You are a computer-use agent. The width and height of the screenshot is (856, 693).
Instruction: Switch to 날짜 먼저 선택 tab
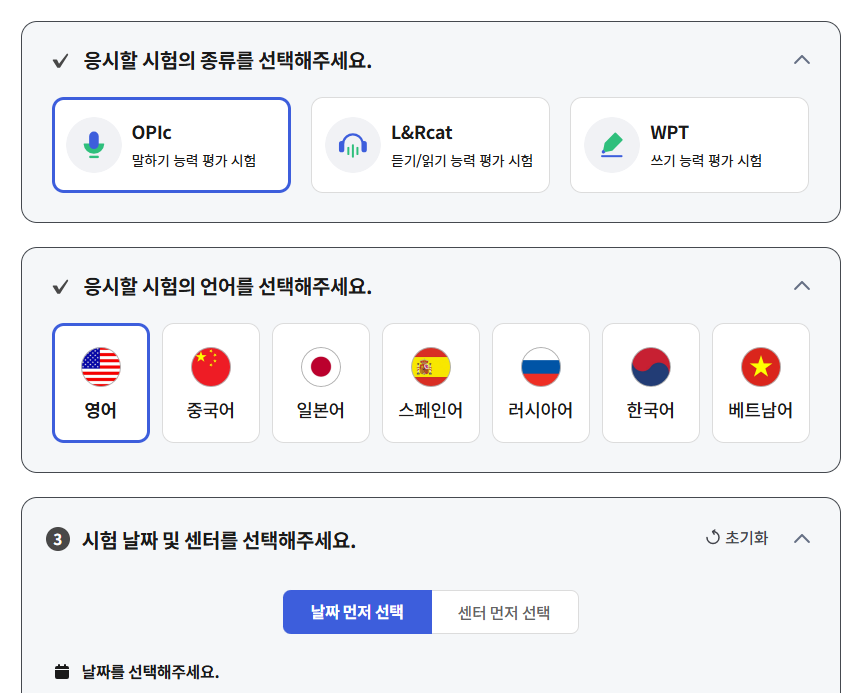click(x=358, y=612)
